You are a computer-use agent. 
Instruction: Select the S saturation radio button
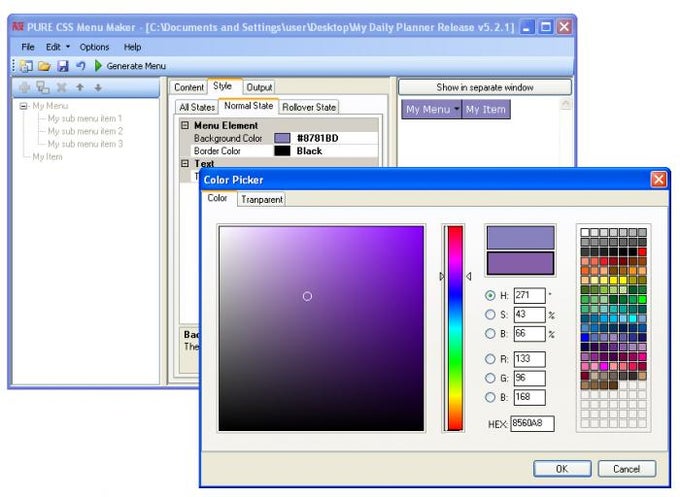[x=490, y=314]
